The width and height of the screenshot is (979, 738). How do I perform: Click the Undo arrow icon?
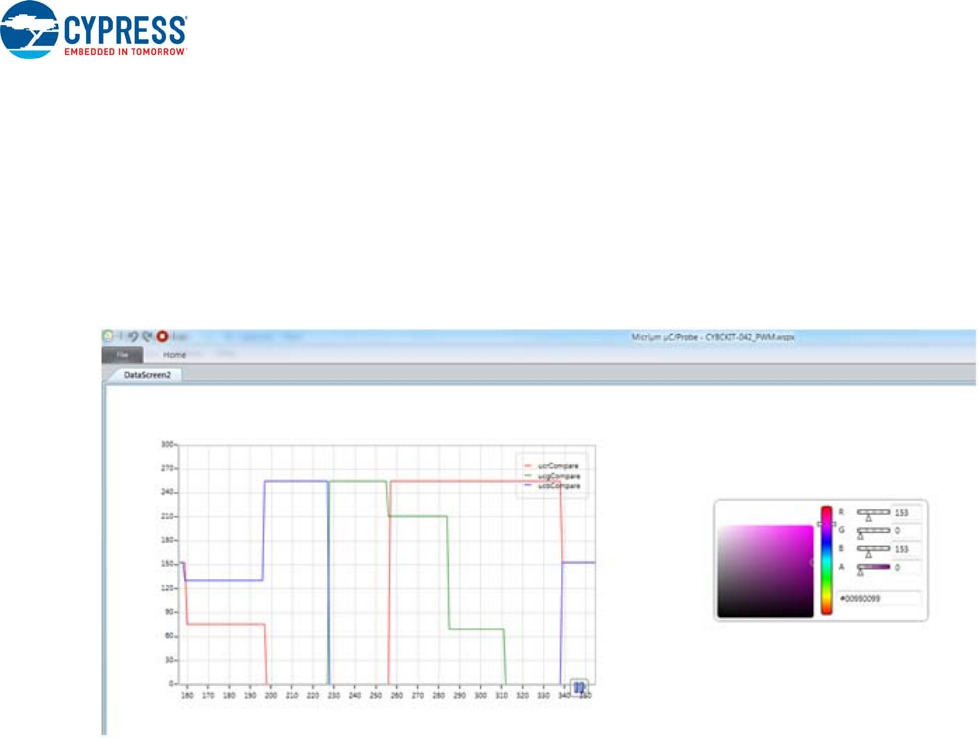[132, 337]
